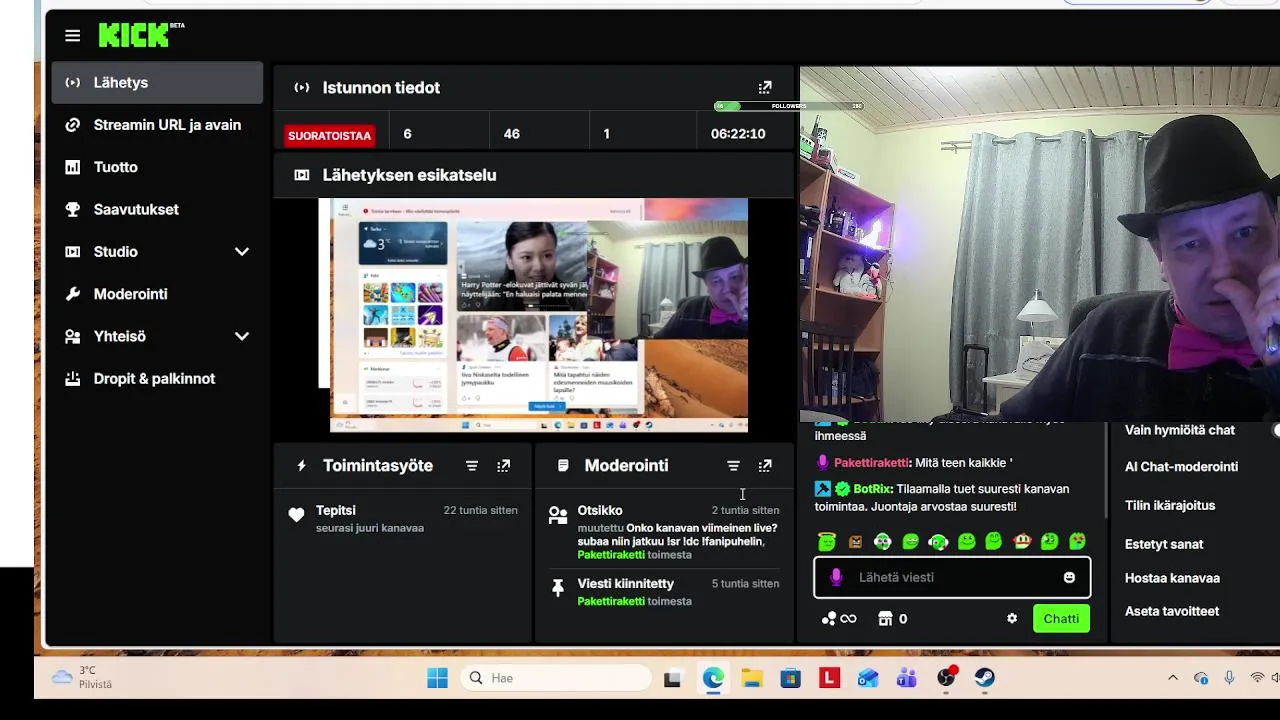1280x720 pixels.
Task: Open OBS Studio from taskbar
Action: pos(946,678)
